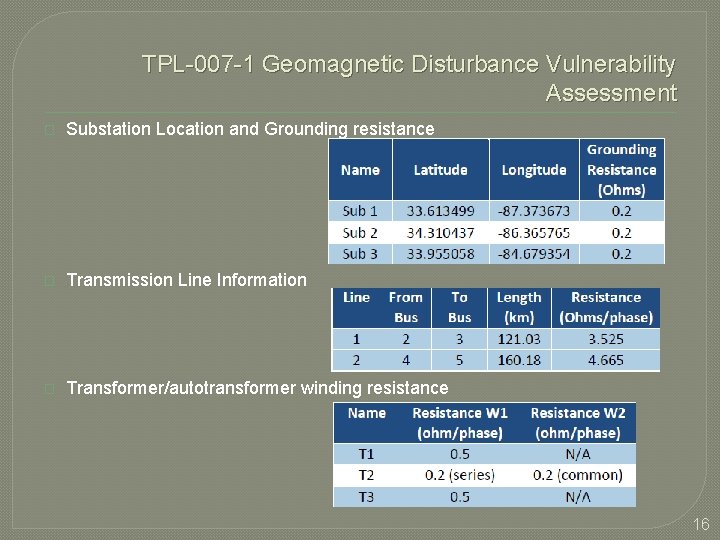Click the 0.2 grounding resistance for Sub 1
Image resolution: width=720 pixels, height=540 pixels.
pyautogui.click(x=622, y=211)
